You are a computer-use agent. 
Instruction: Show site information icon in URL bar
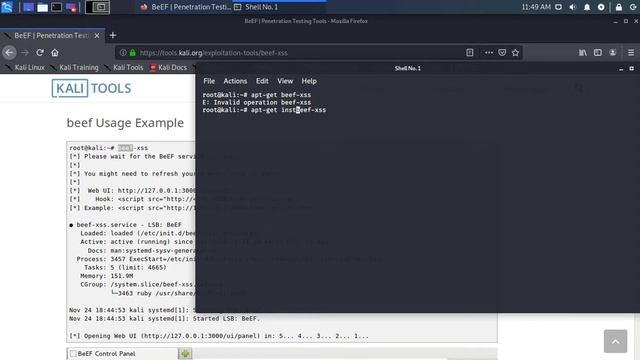tap(123, 53)
